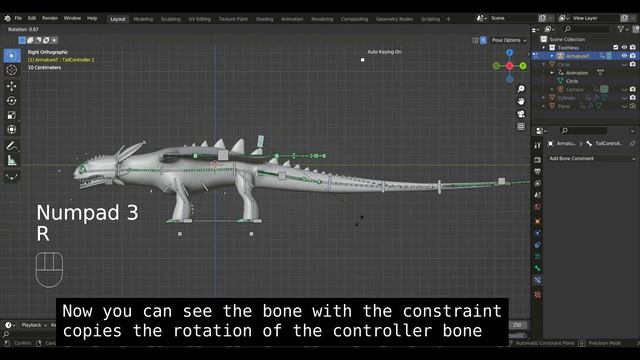Open the Bone properties tab

(538, 268)
